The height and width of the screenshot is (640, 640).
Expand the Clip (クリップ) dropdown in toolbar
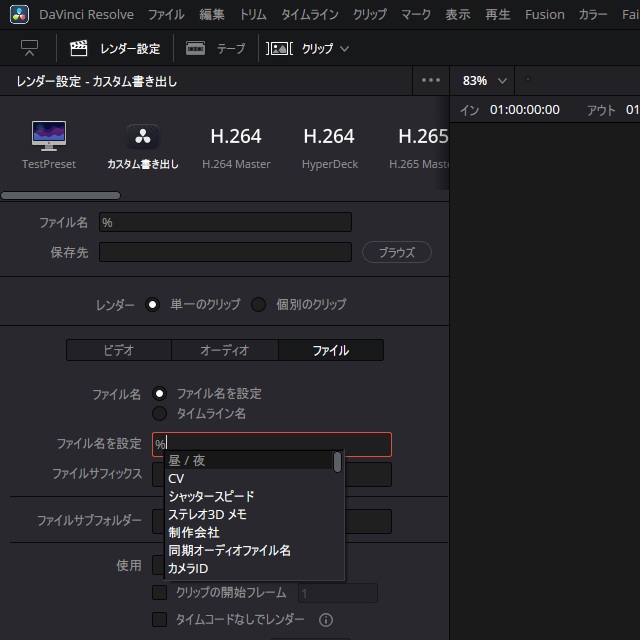click(309, 48)
